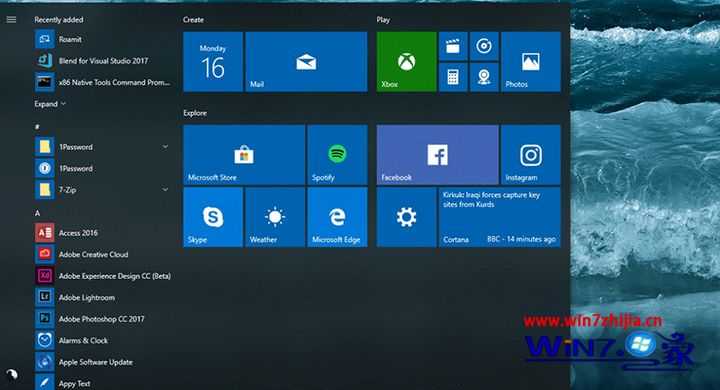
Task: Expand the Recently added list
Action: click(50, 104)
